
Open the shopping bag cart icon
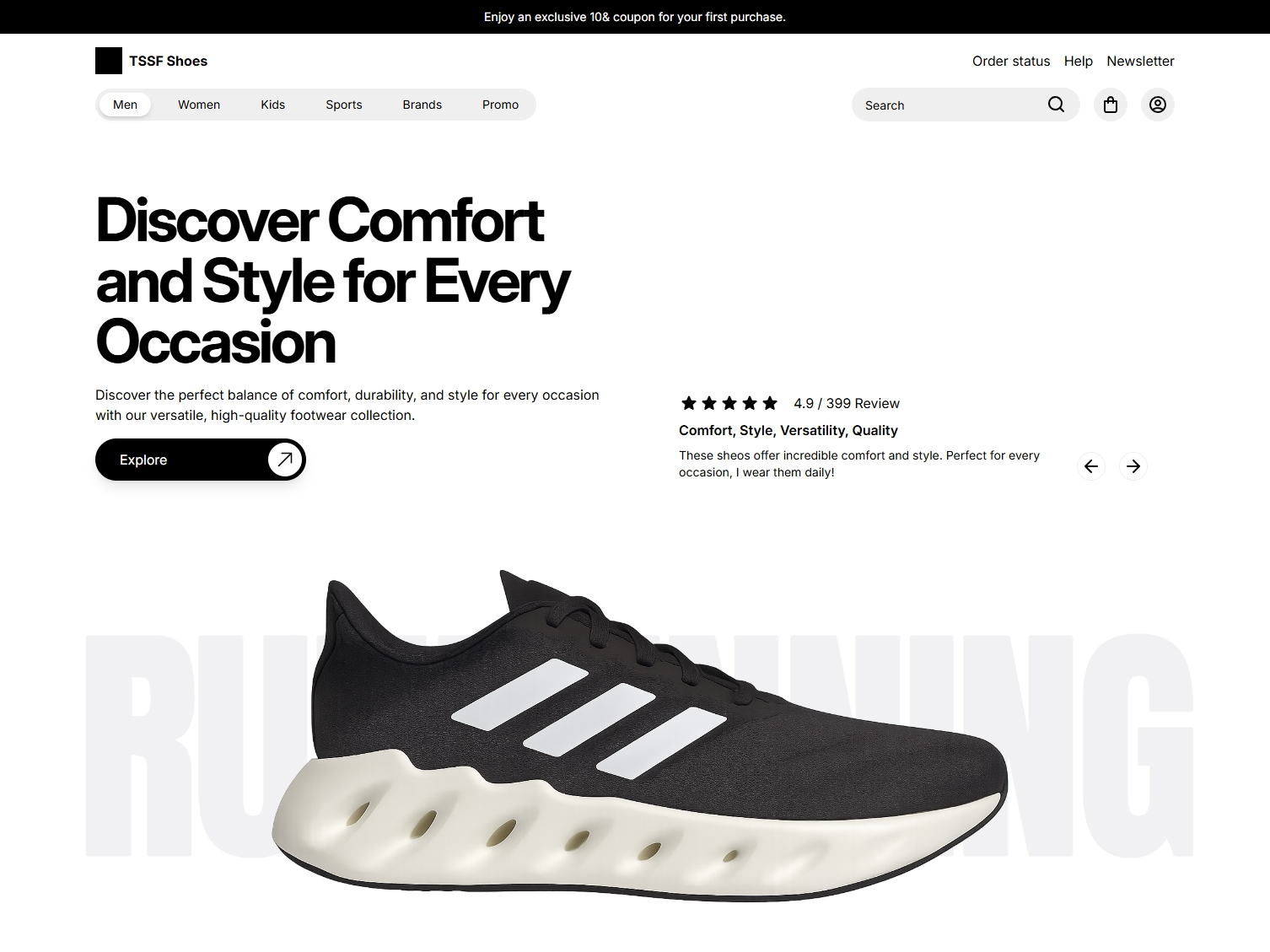tap(1111, 105)
